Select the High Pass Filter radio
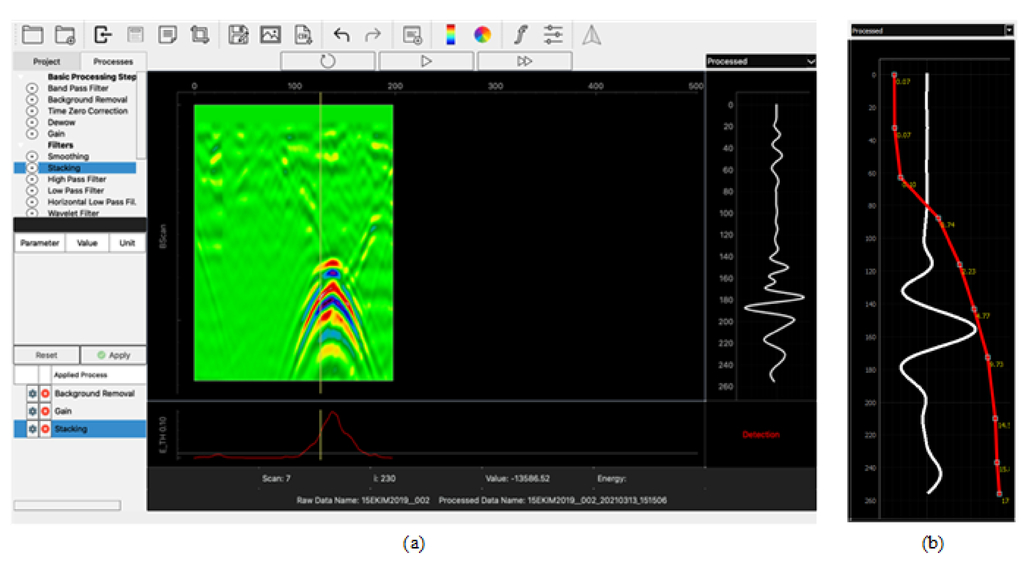Image resolution: width=1030 pixels, height=566 pixels. [x=32, y=179]
